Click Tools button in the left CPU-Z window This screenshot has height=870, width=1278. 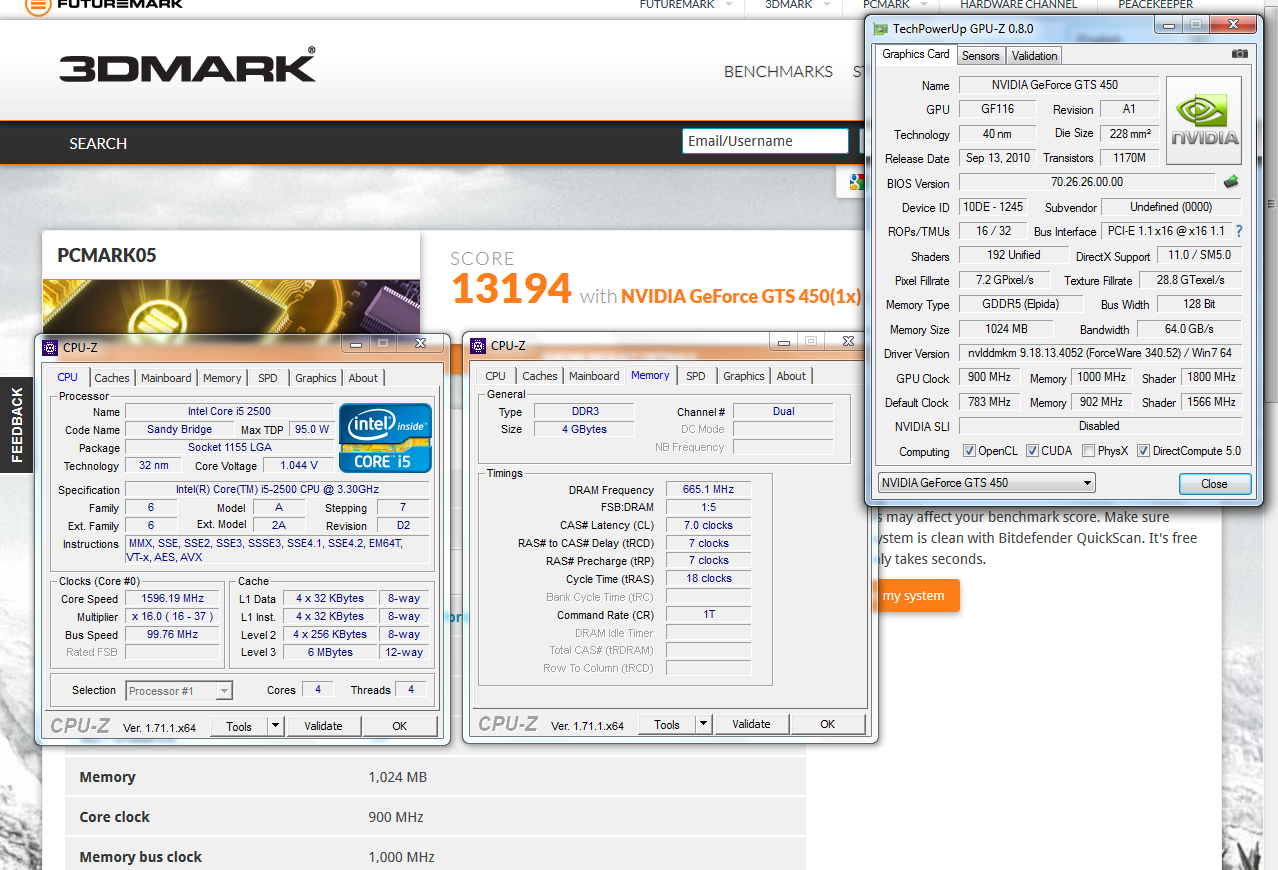239,726
